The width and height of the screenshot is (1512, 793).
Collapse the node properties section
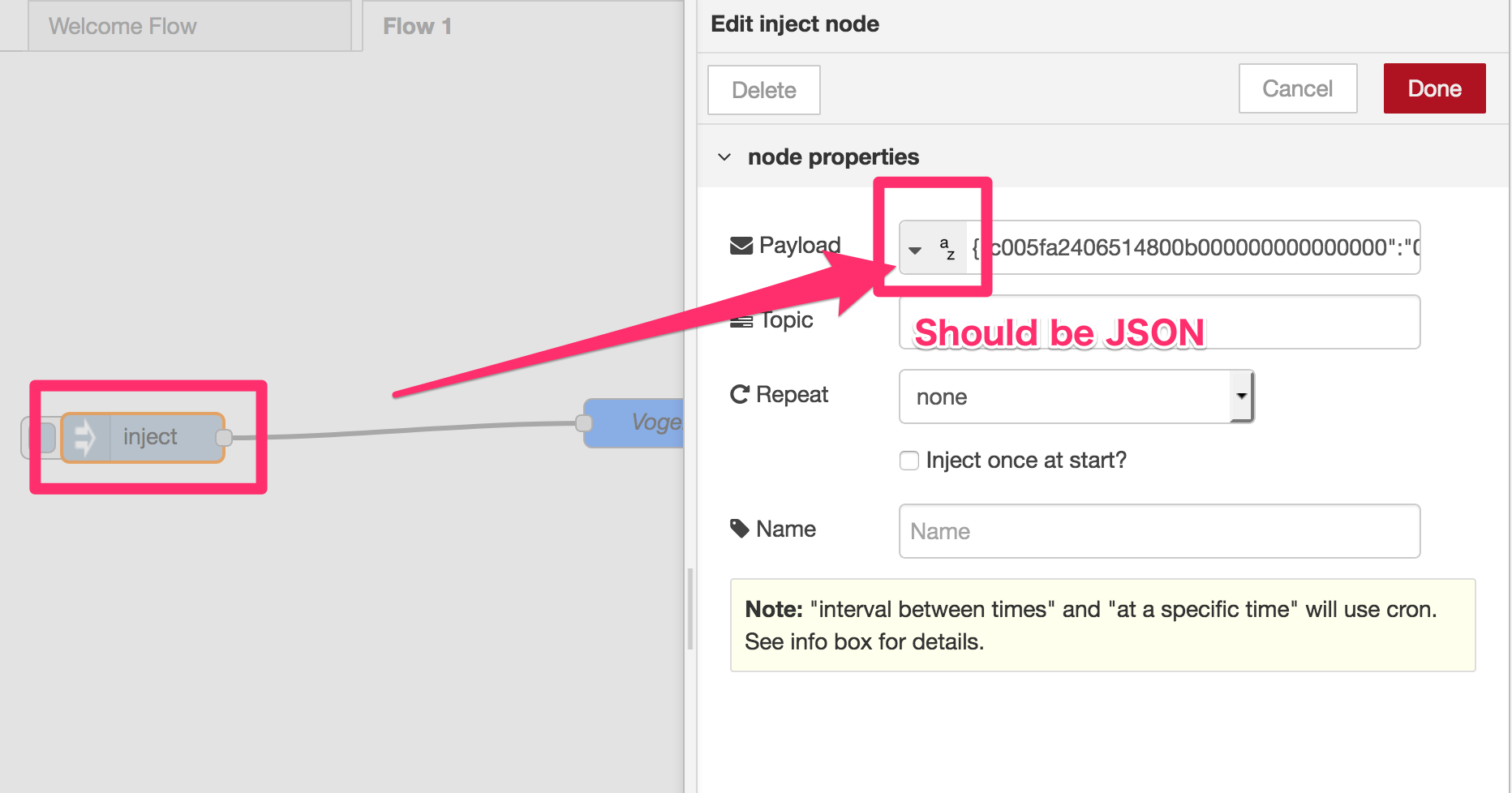(724, 156)
